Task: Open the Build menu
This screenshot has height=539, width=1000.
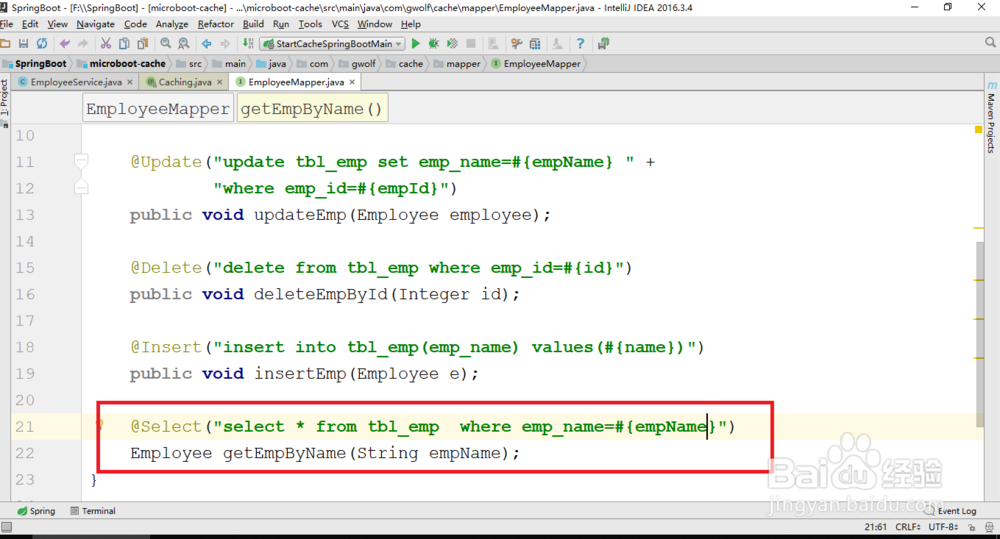Action: (x=253, y=24)
